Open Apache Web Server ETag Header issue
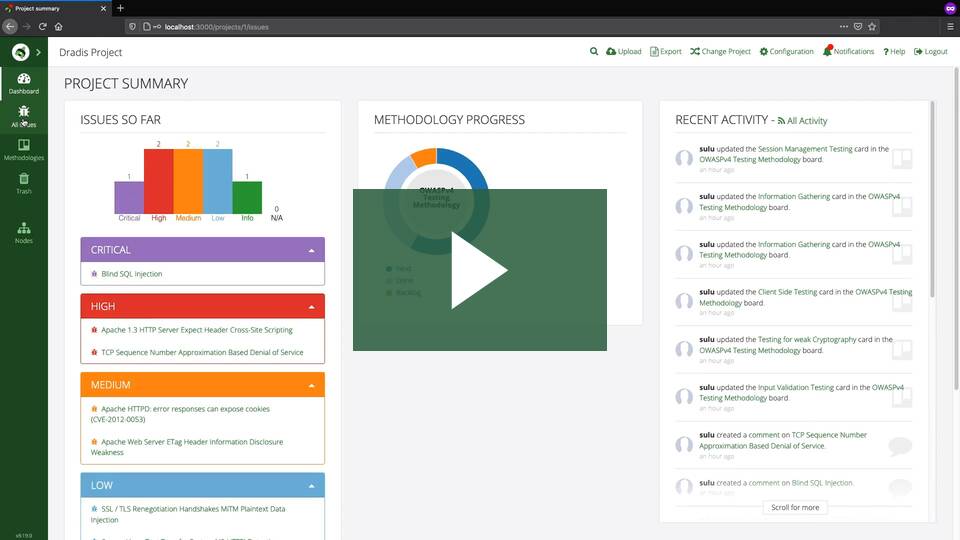 (187, 447)
